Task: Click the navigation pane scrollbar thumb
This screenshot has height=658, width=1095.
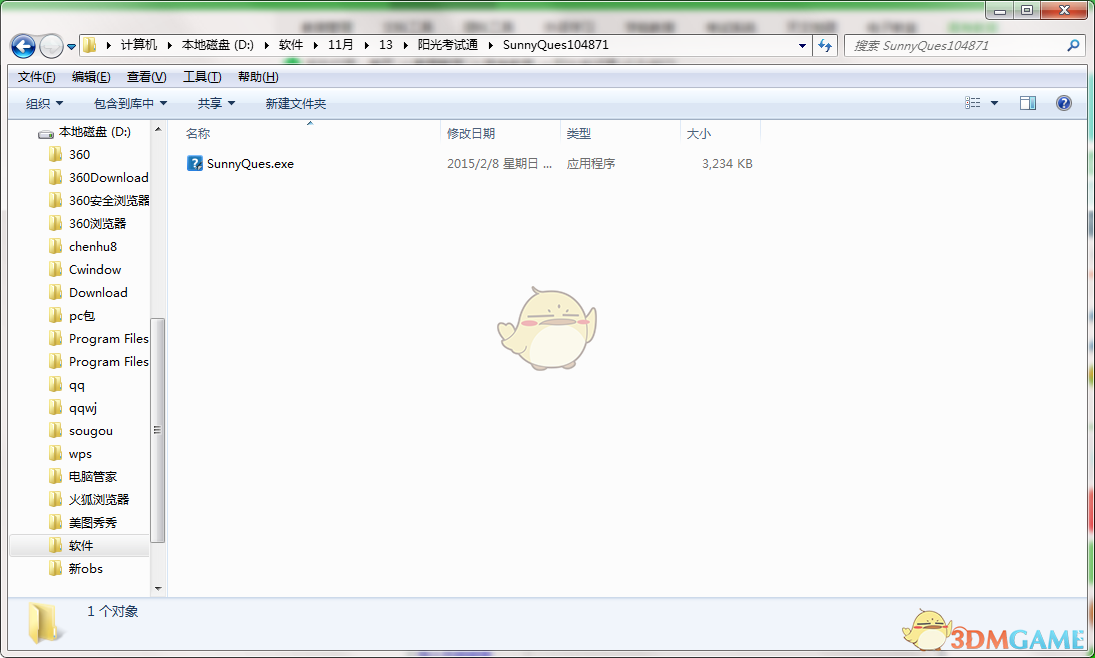Action: pyautogui.click(x=158, y=430)
